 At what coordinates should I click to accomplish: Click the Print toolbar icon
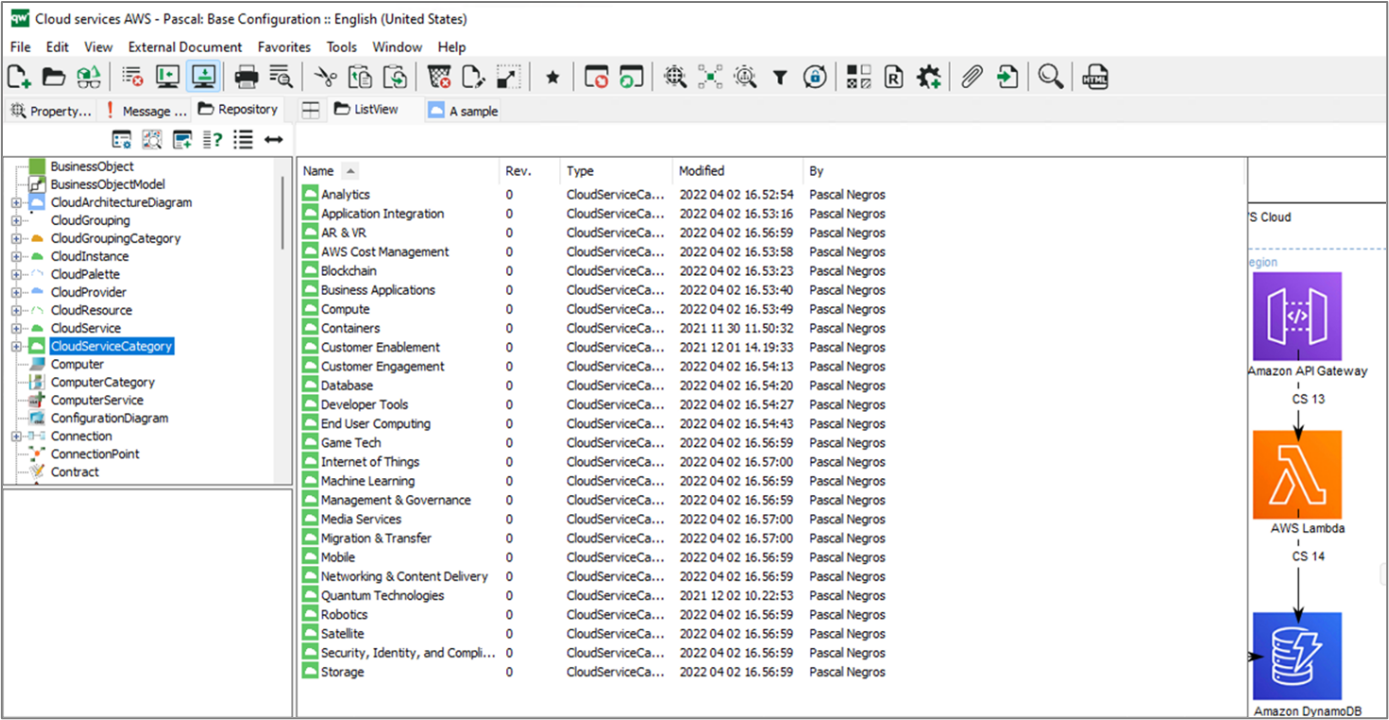[x=246, y=77]
